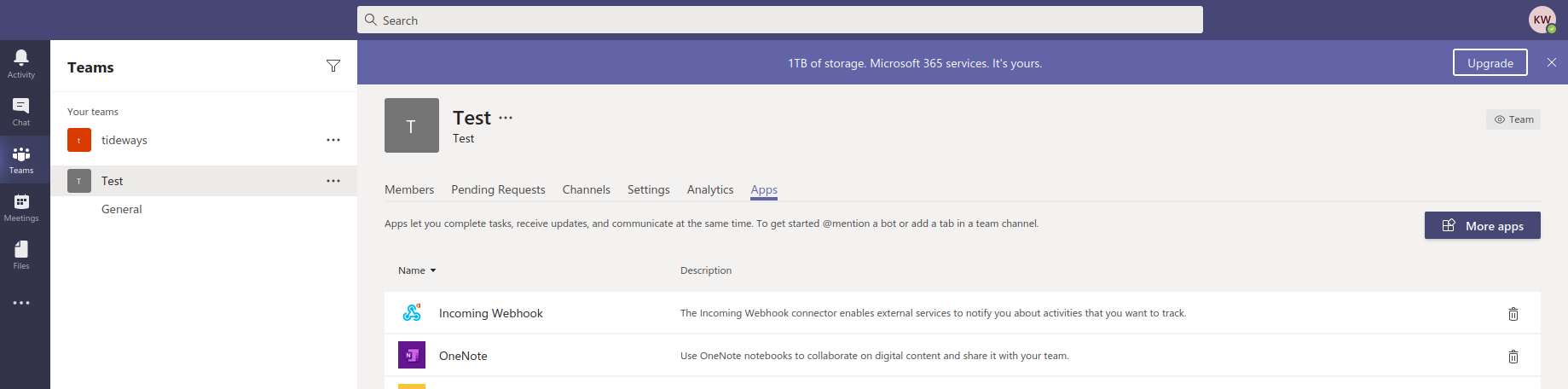Image resolution: width=1568 pixels, height=389 pixels.
Task: Click the Team visibility badge
Action: point(1513,119)
